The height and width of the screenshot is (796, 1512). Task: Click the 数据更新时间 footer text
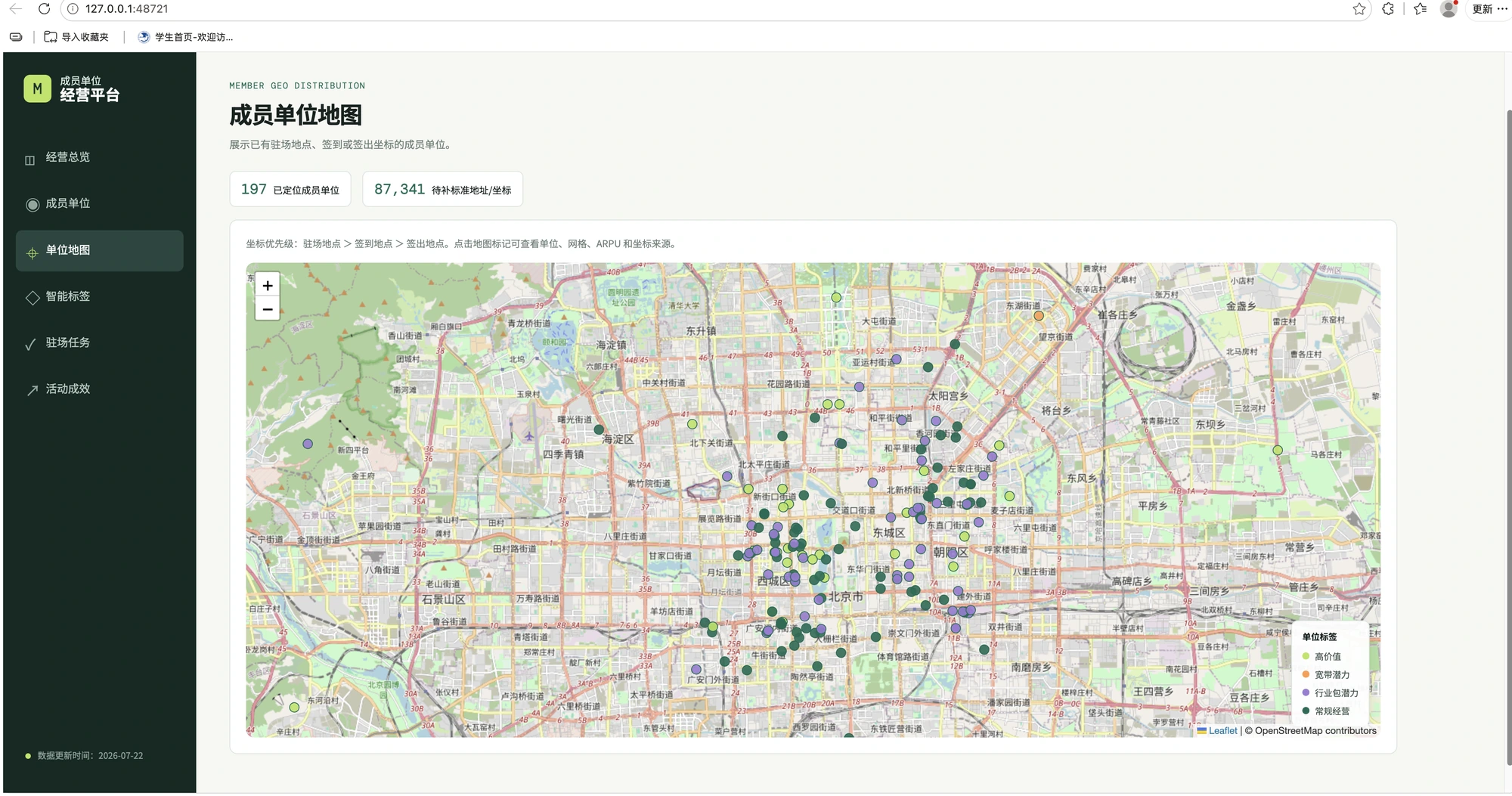click(x=90, y=755)
